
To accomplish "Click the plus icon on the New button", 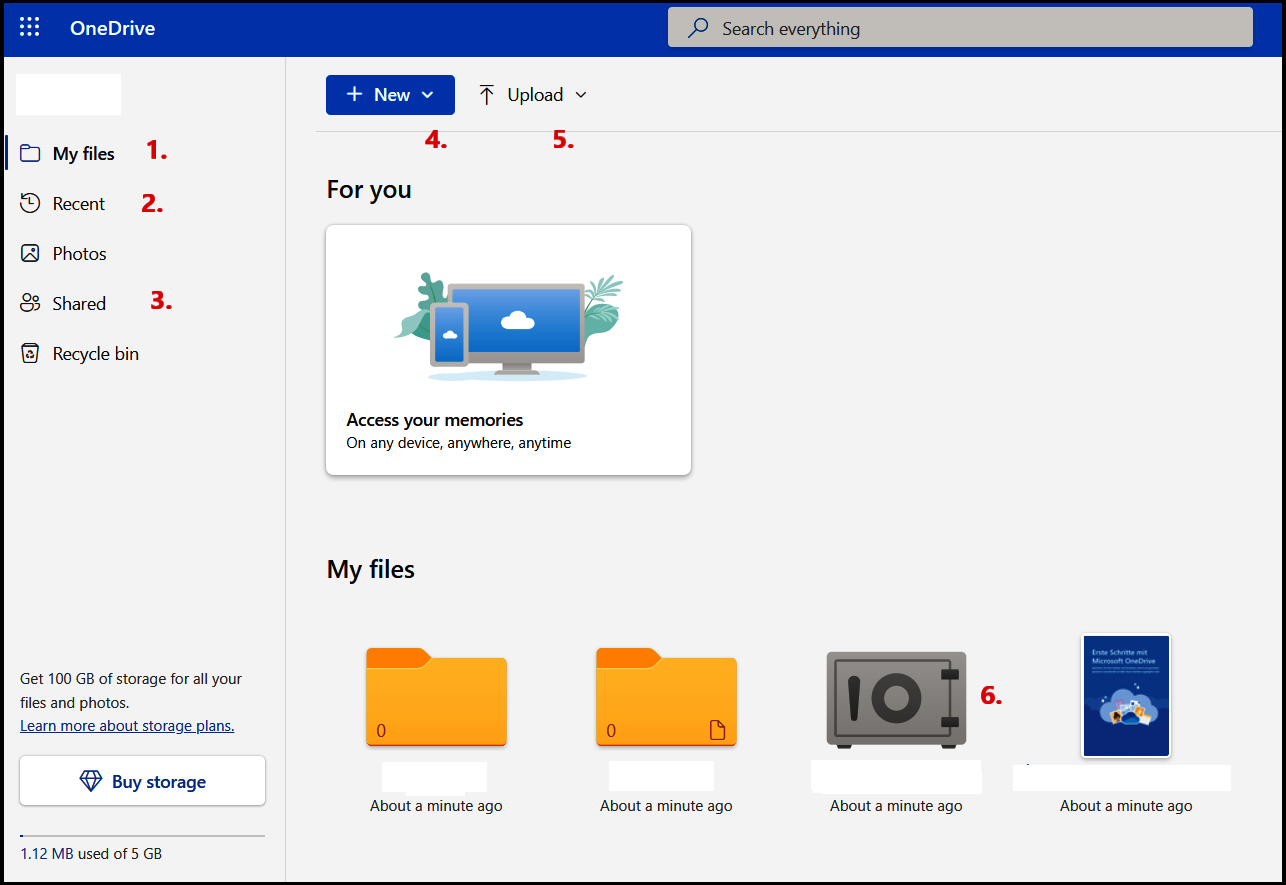I will pos(354,94).
